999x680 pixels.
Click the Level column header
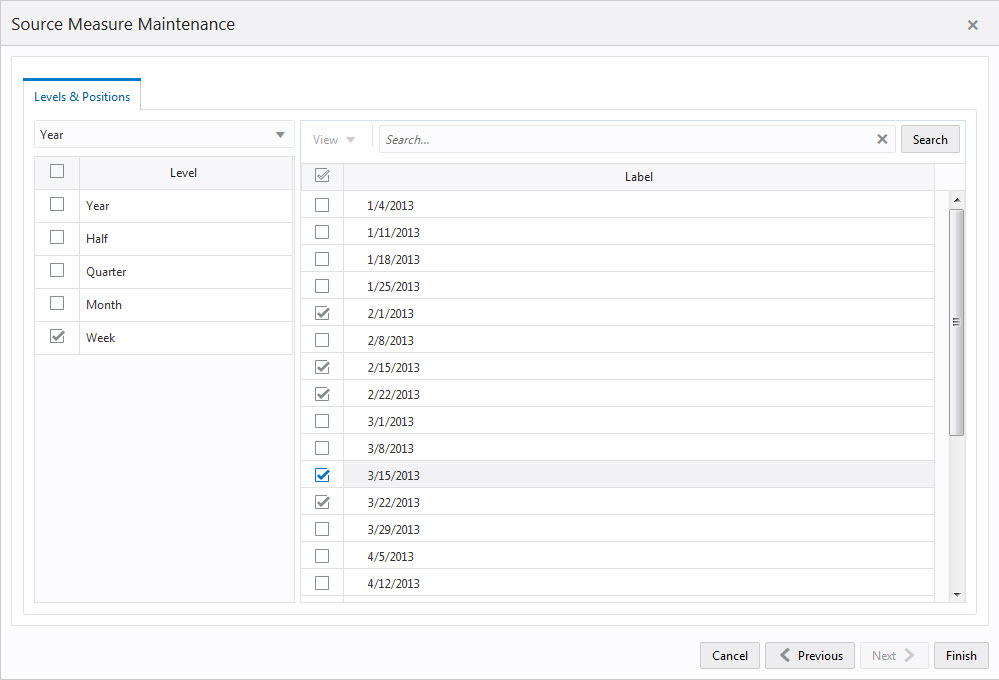[183, 173]
